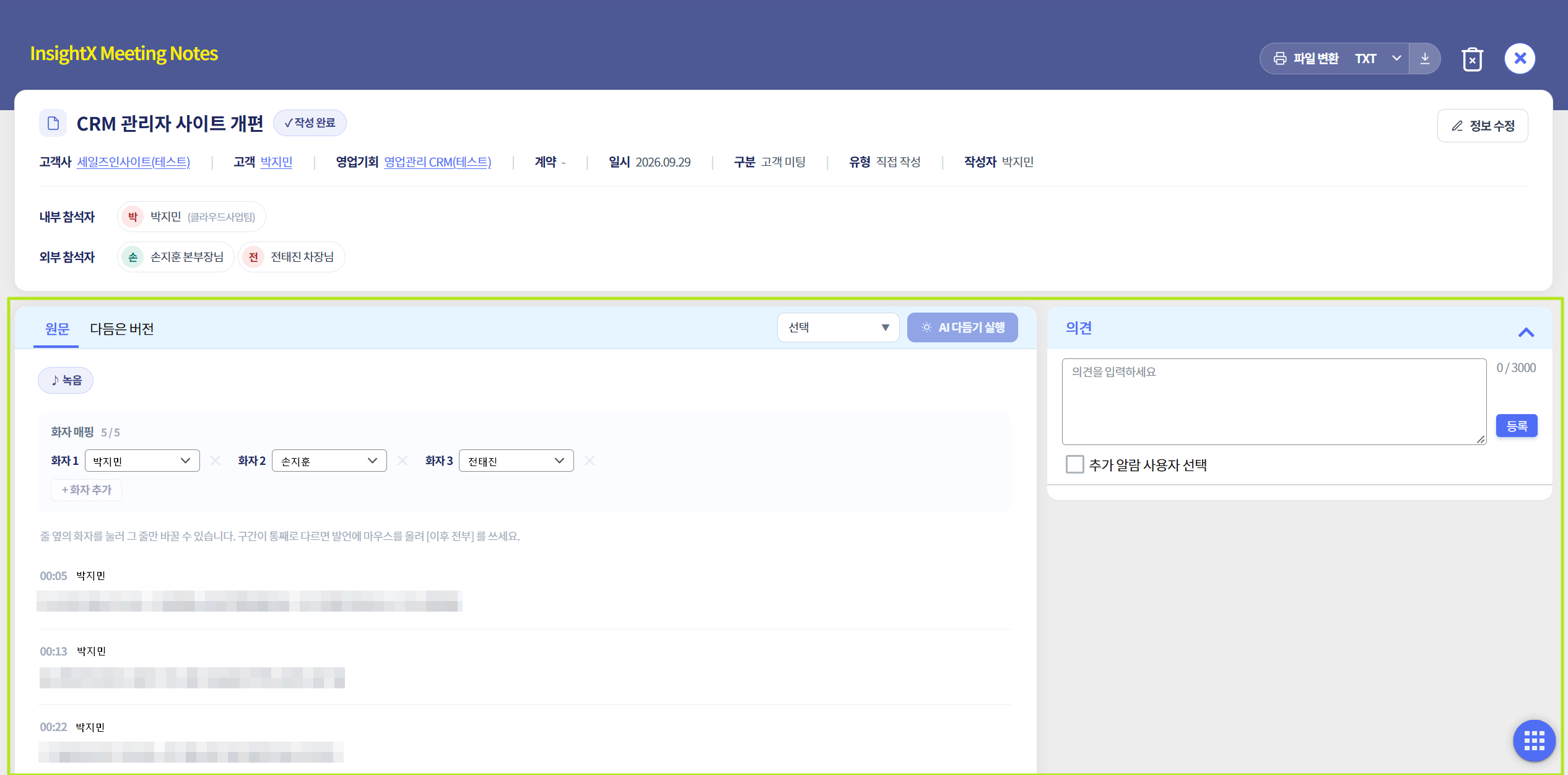Click the document icon beside meeting title

tap(53, 123)
